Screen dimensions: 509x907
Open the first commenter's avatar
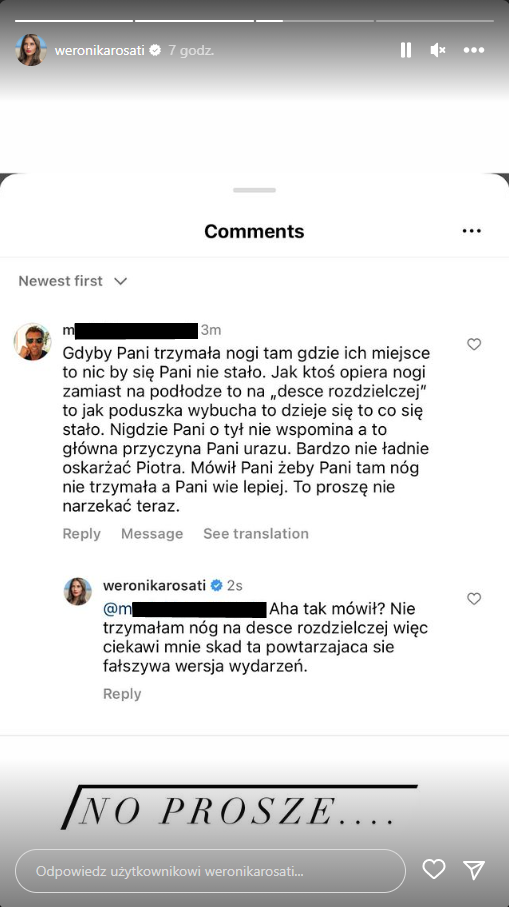coord(32,342)
